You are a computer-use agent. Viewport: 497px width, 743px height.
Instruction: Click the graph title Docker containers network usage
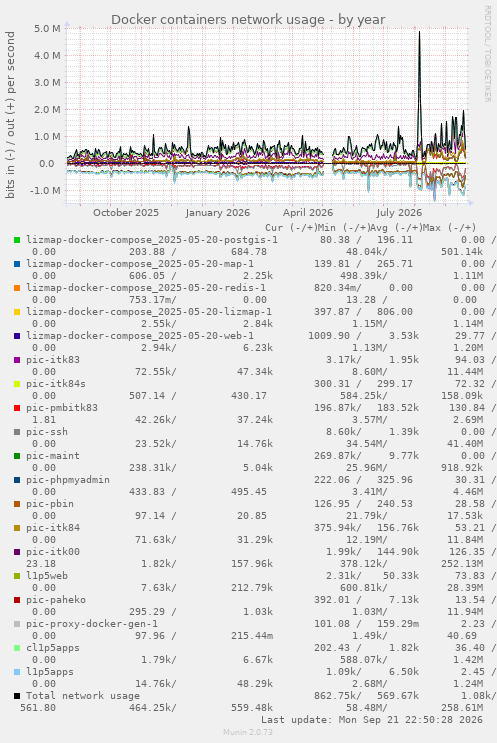248,20
